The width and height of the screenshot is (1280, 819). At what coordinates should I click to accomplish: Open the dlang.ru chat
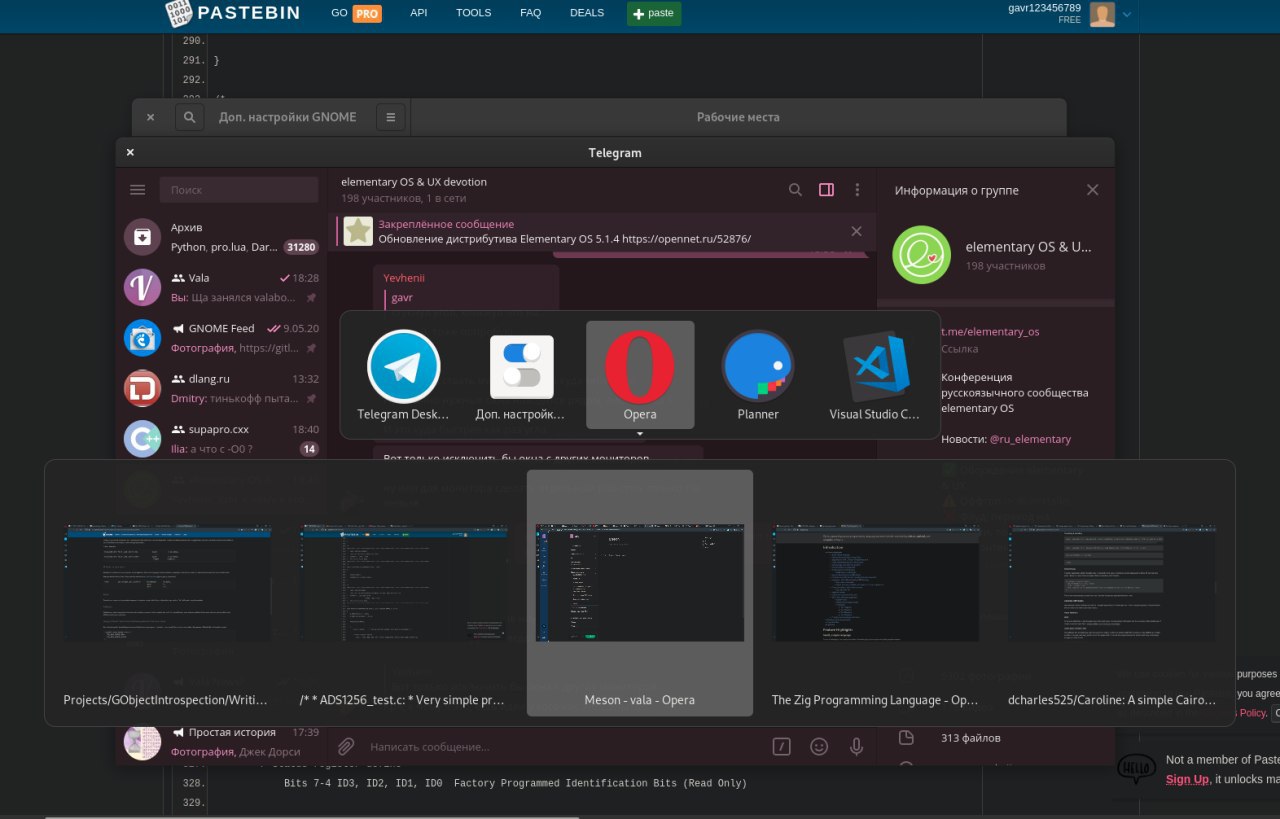[x=221, y=388]
